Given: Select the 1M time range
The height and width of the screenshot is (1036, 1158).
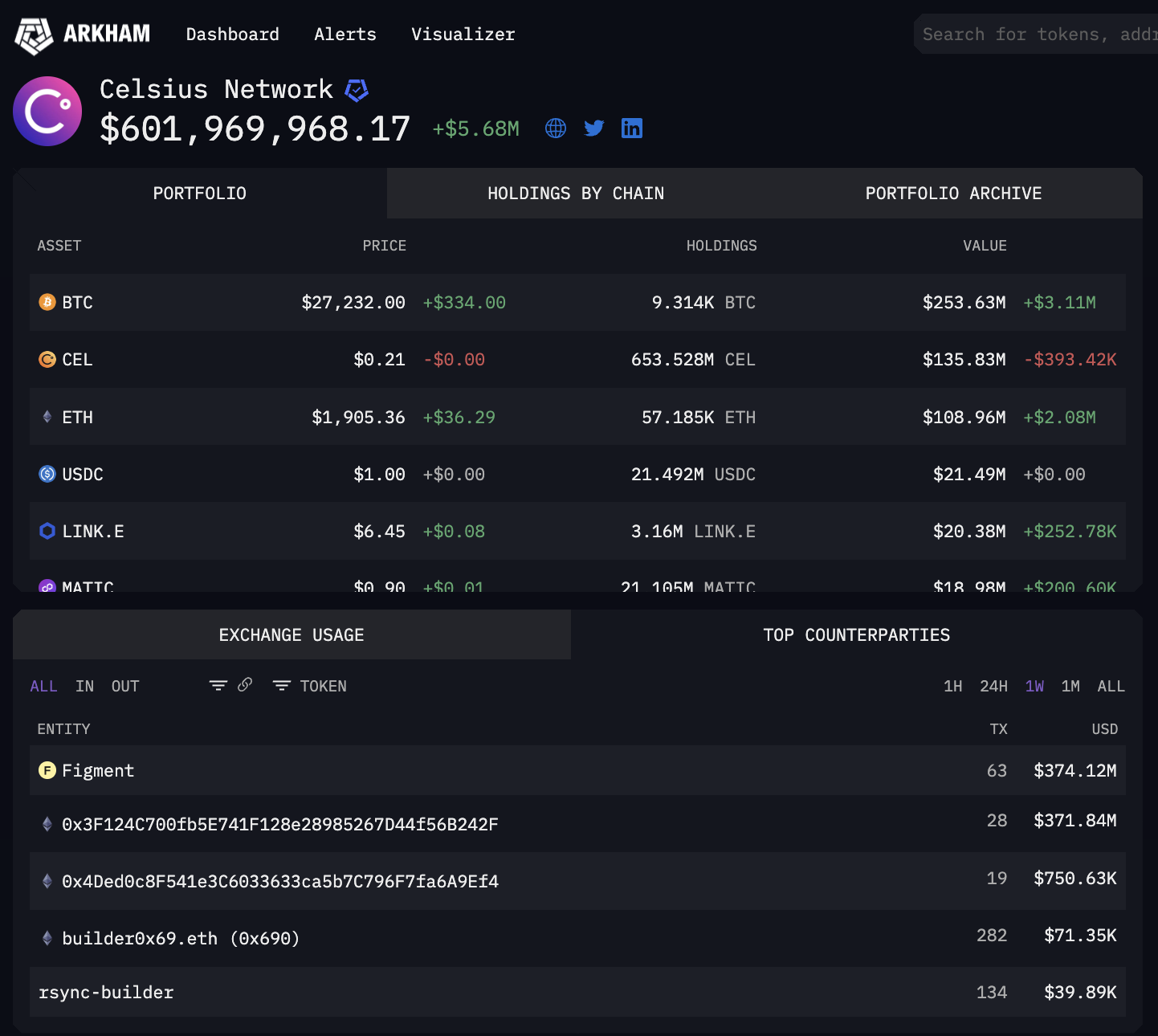Looking at the screenshot, I should click(1070, 686).
